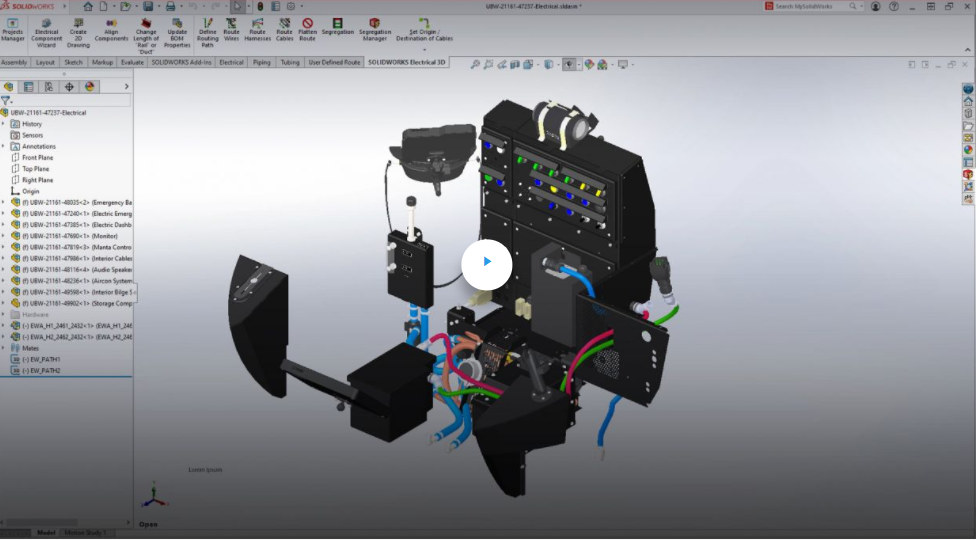Toggle the Hide/Show Items view button

[x=569, y=64]
